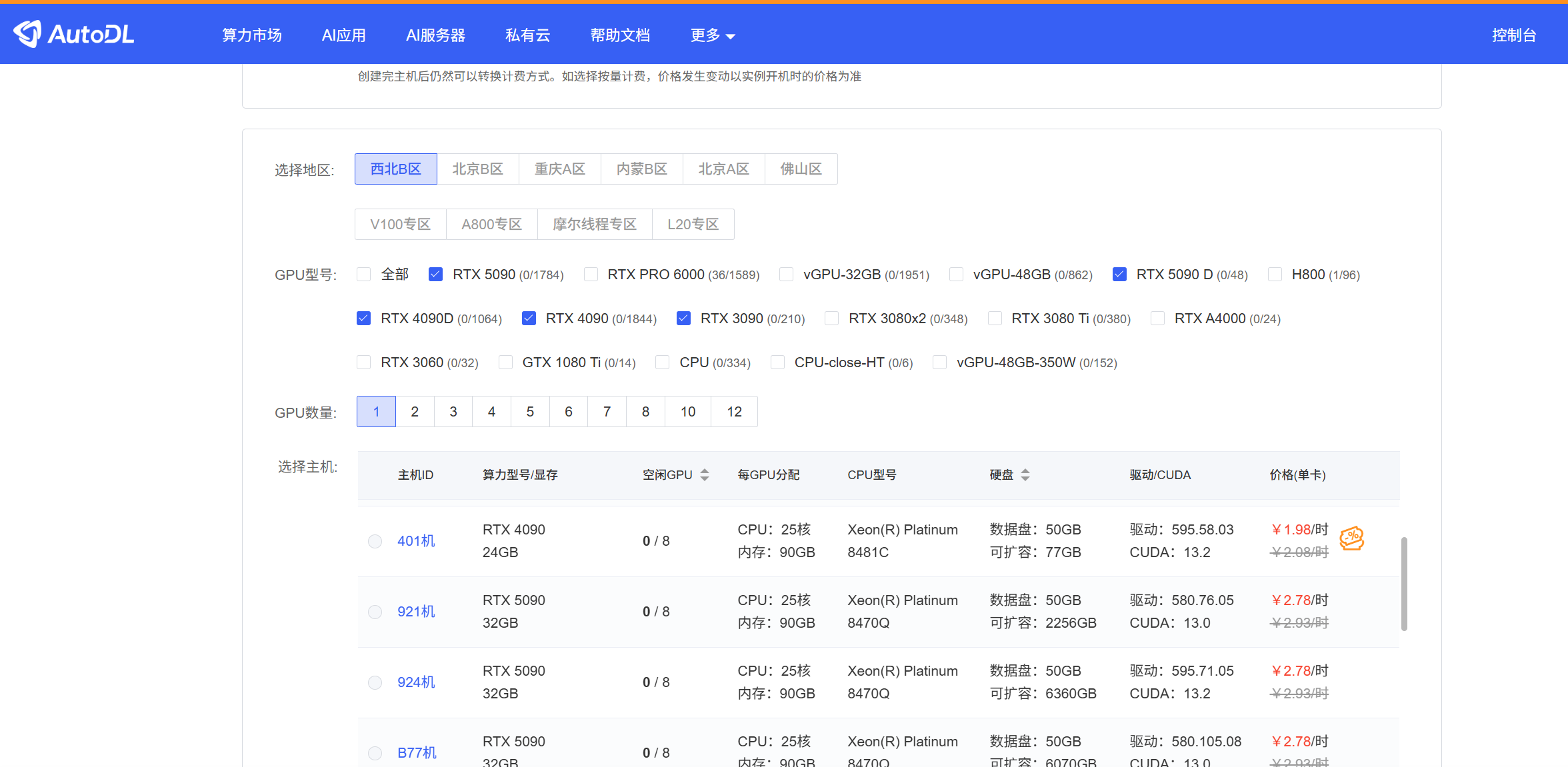Sort by 硬盘 column arrows
Screen dimensions: 1568x767
point(1025,474)
